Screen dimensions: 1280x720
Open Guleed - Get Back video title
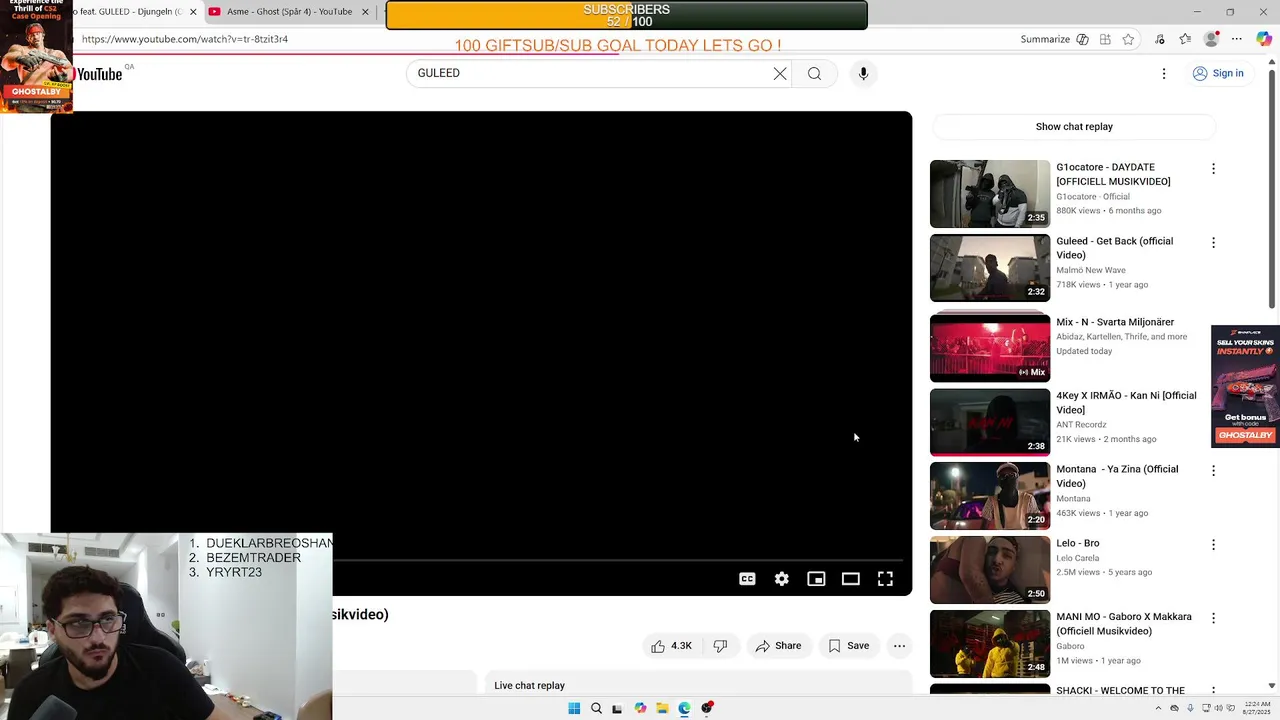click(x=1114, y=248)
